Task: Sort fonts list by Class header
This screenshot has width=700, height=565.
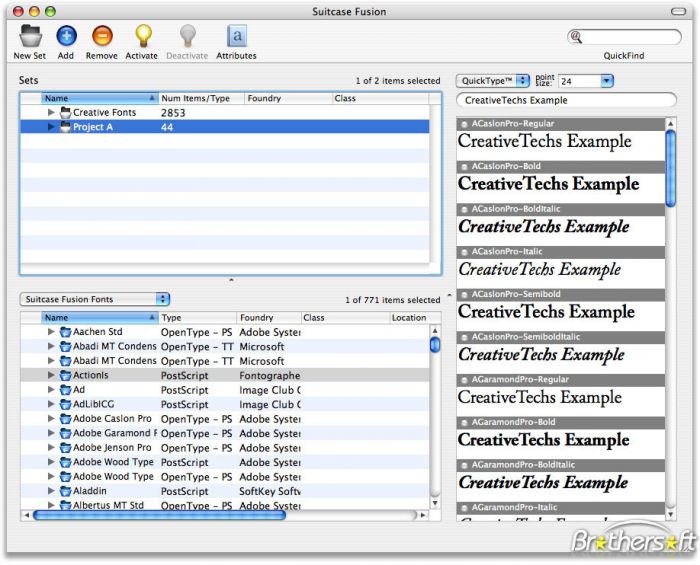Action: pos(345,318)
